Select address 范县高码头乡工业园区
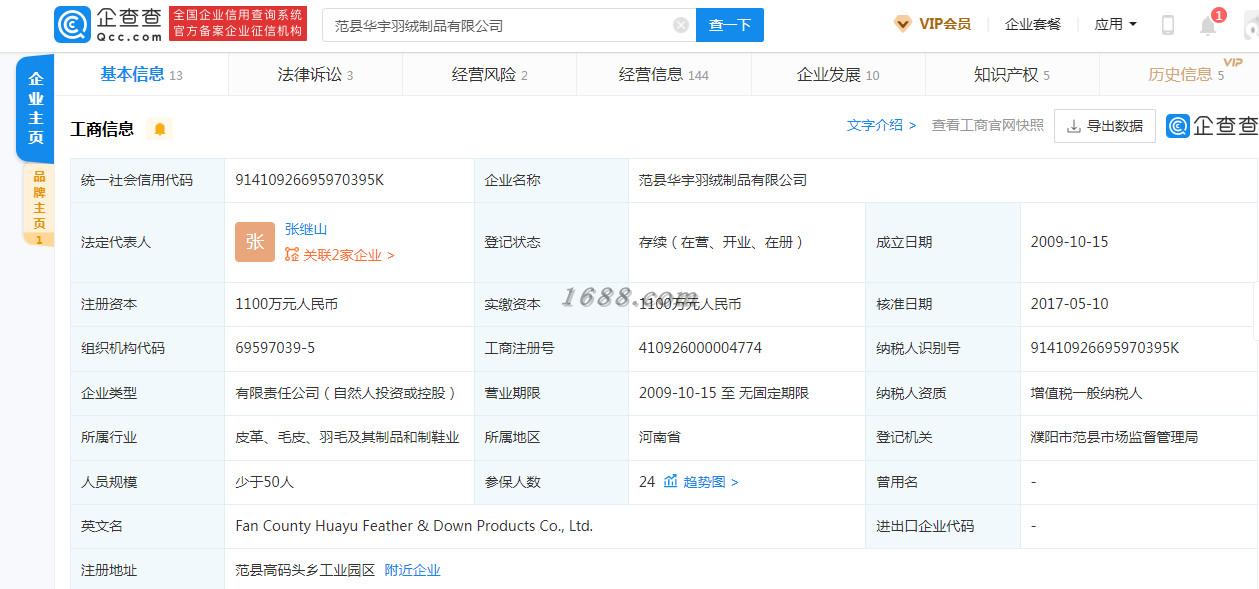1259x589 pixels. click(x=305, y=570)
